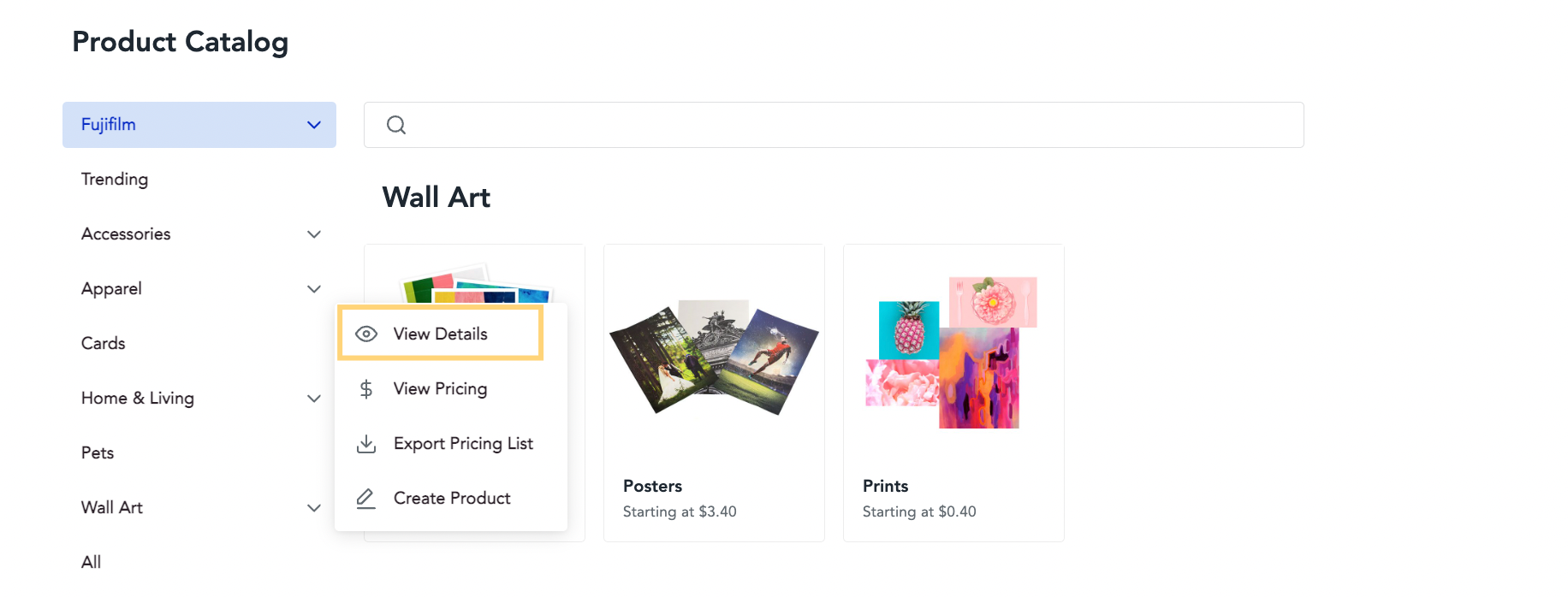Screen dimensions: 1568x597
Task: Show All products in sidebar
Action: tap(91, 563)
